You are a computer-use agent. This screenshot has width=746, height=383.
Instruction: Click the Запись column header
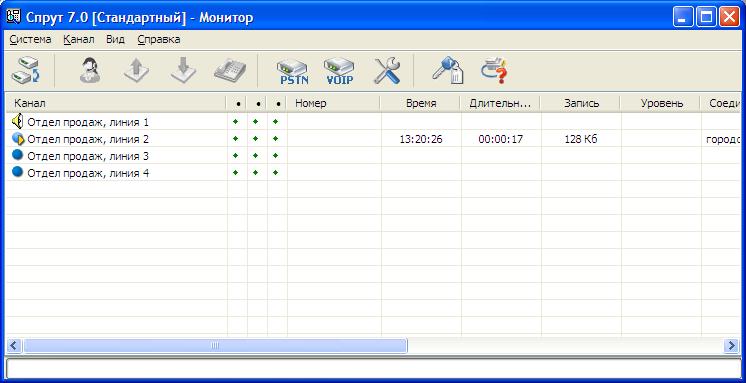[581, 103]
